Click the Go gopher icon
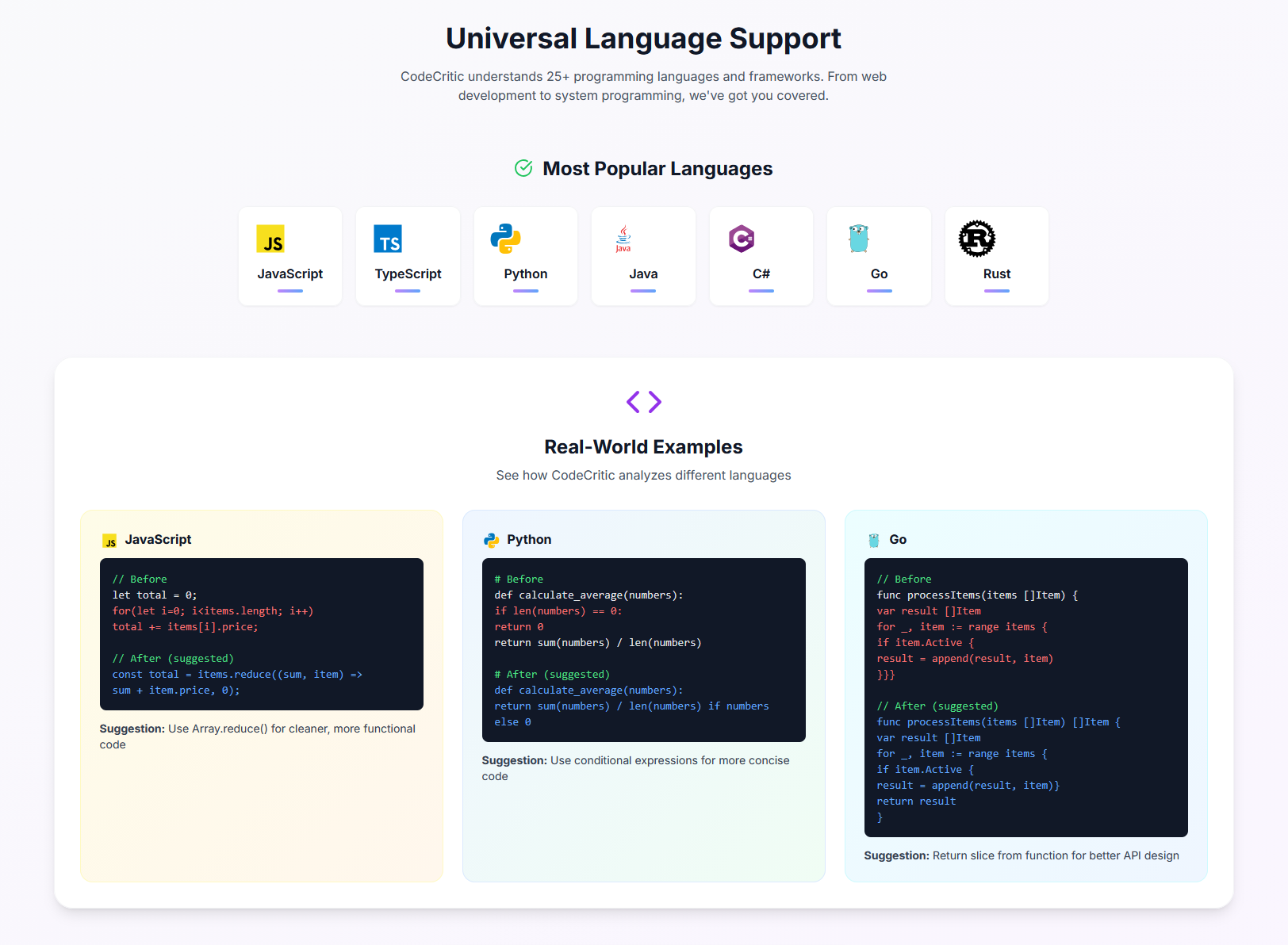This screenshot has height=945, width=1288. coord(858,239)
